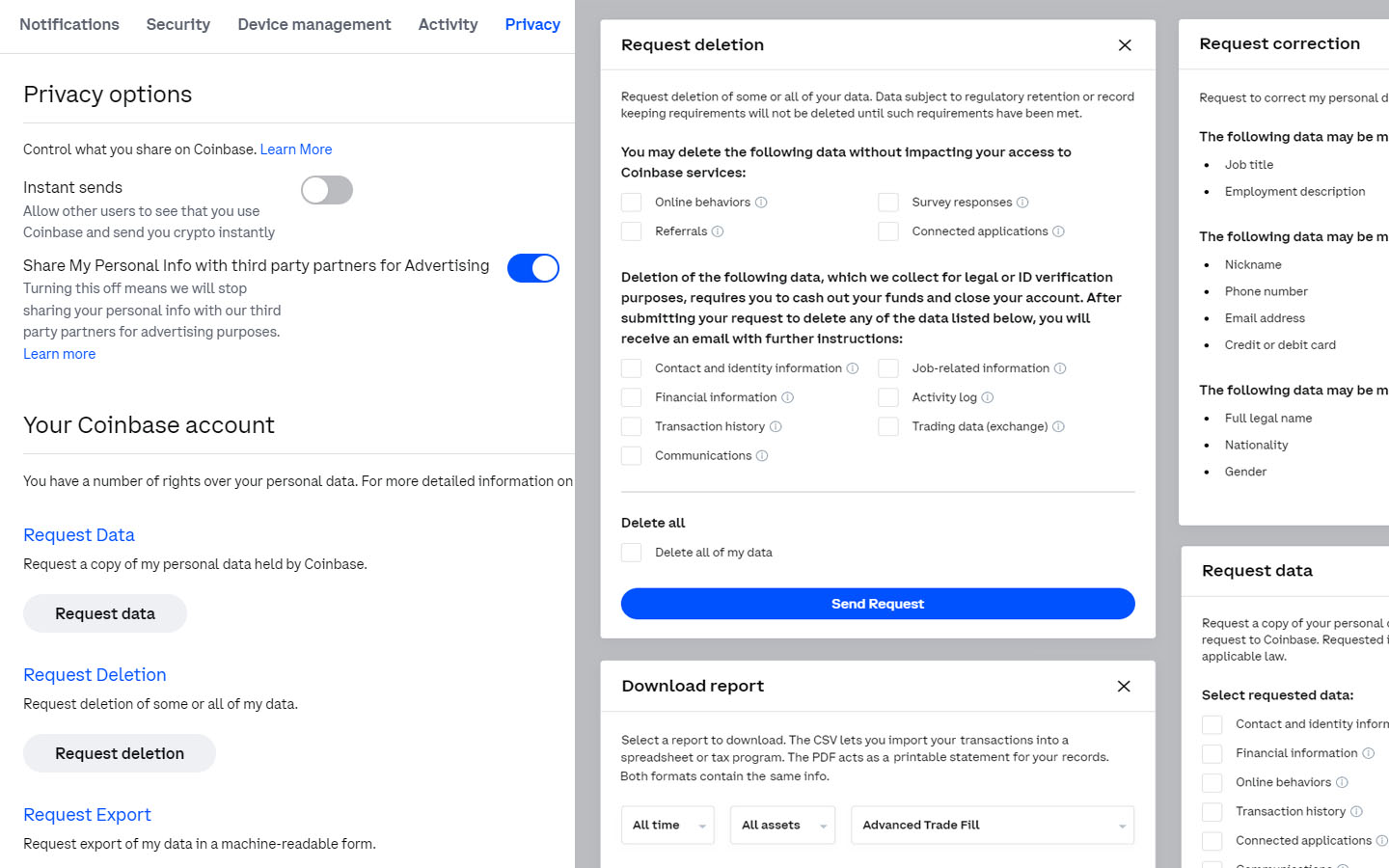Click info icon beside Transaction history in Request data panel

pyautogui.click(x=1356, y=812)
